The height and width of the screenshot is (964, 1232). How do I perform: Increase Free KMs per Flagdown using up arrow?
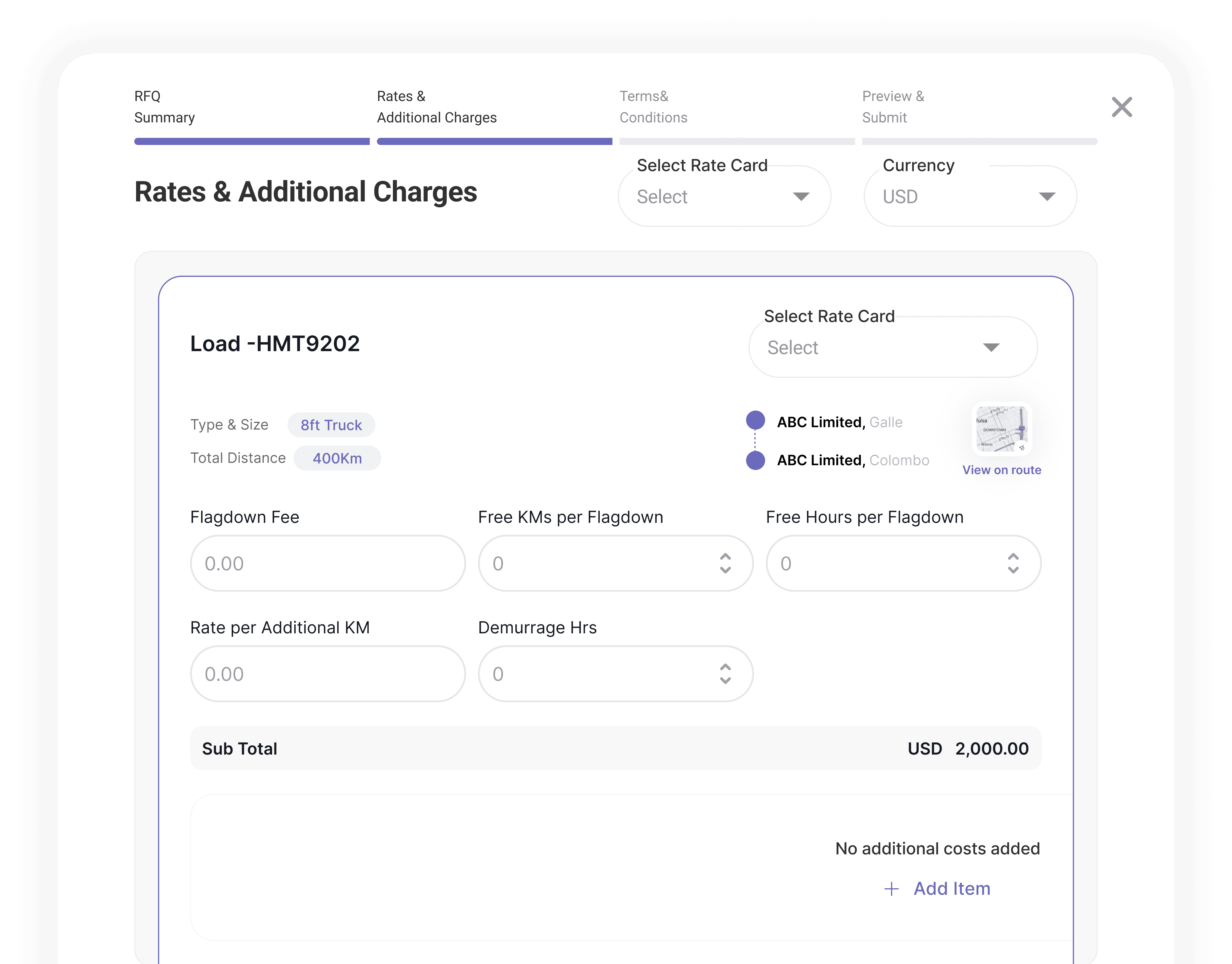click(725, 556)
